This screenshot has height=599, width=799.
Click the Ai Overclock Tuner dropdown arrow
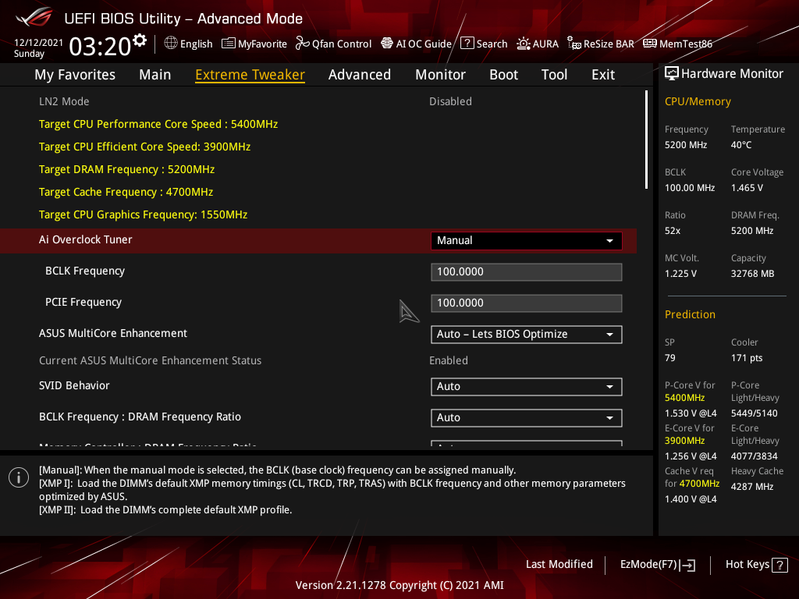pos(609,241)
